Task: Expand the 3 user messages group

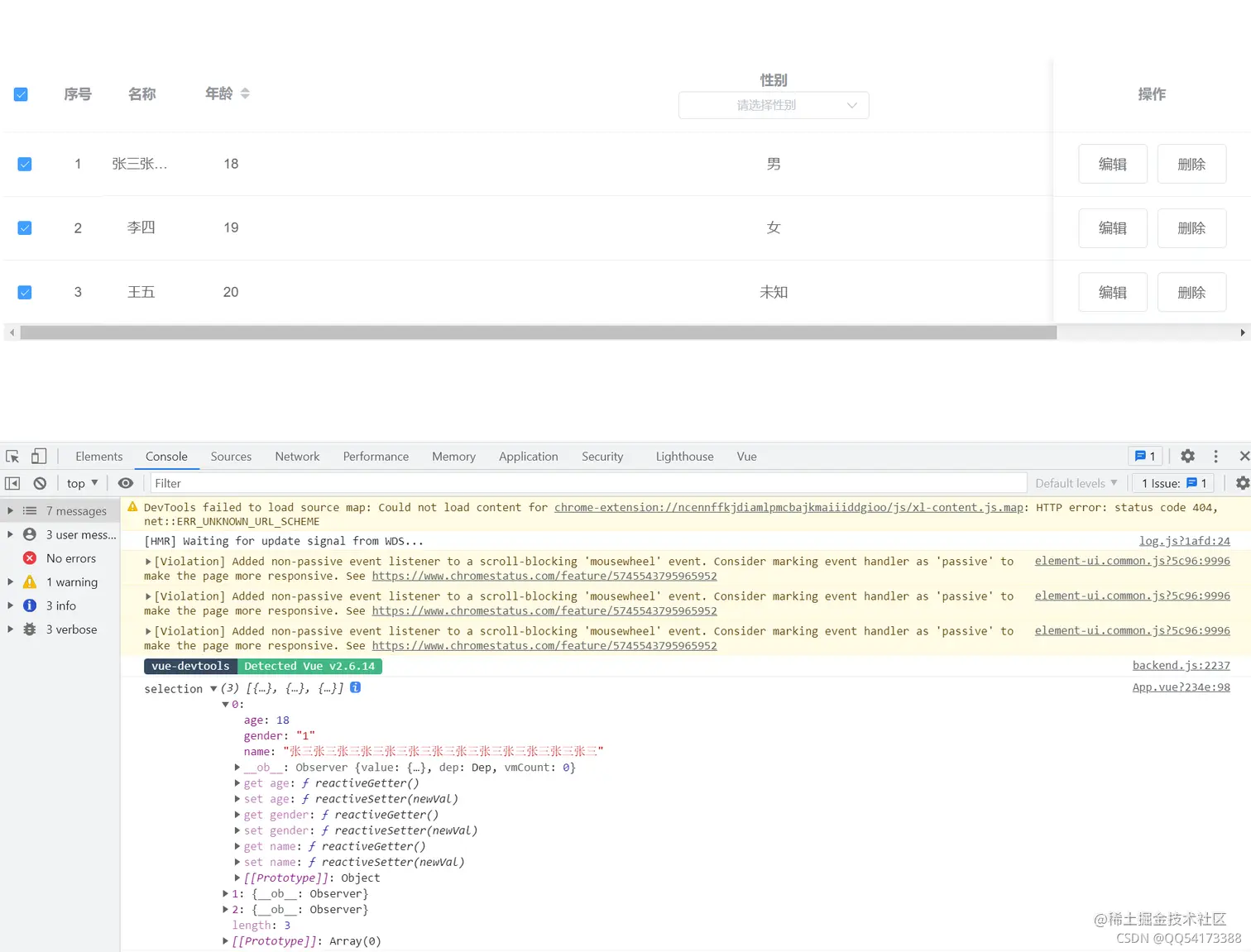Action: pos(10,534)
